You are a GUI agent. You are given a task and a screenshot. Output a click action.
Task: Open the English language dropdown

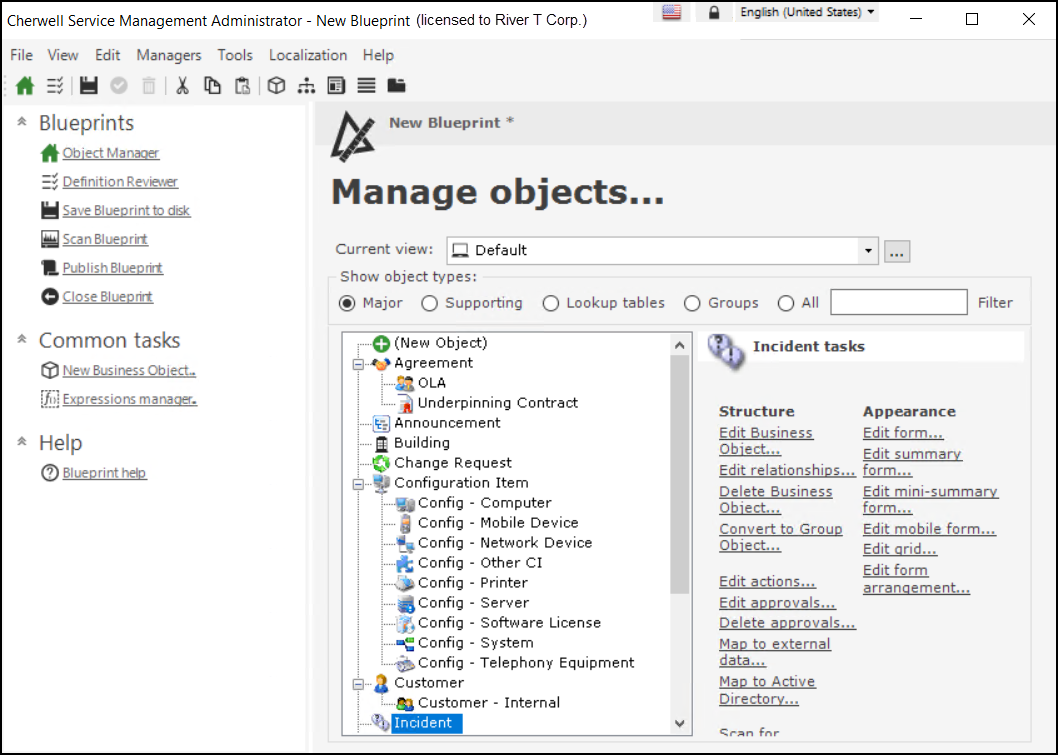807,12
